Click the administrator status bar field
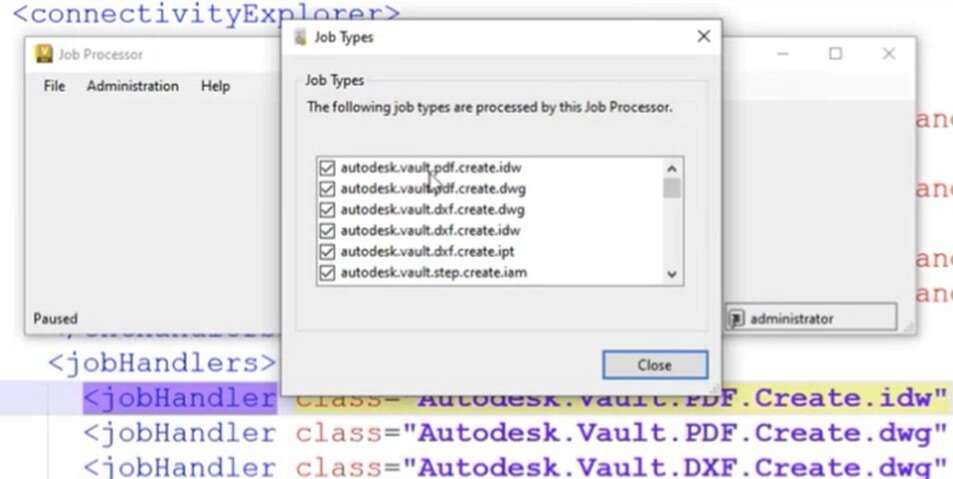Screen dimensions: 953x479 click(810, 319)
